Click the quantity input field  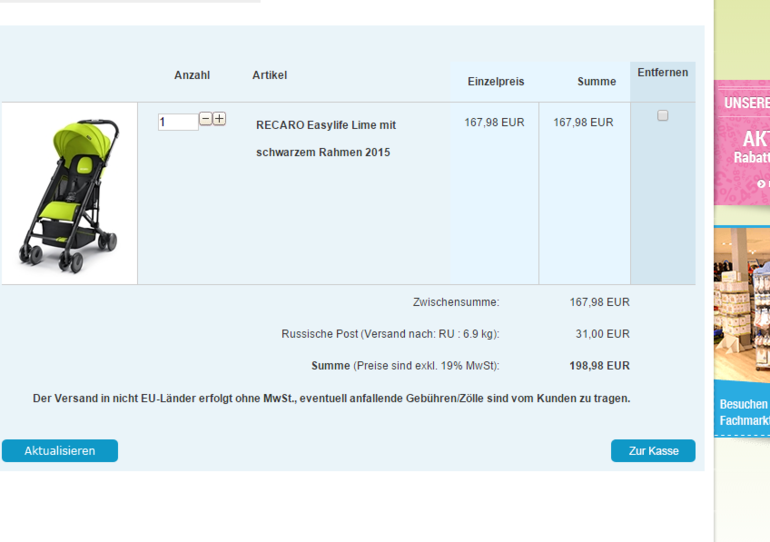(x=177, y=122)
